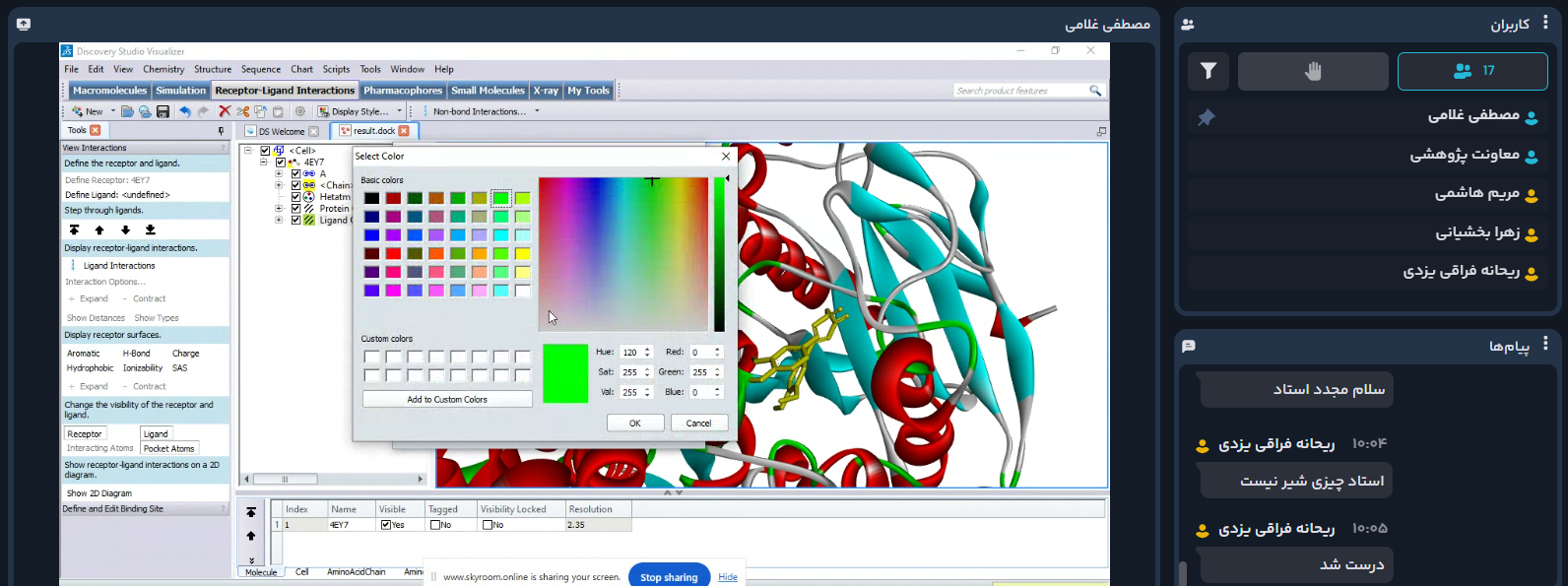Uncheck the 4EY7 checkbox in hierarchy tree
This screenshot has width=1568, height=587.
[x=281, y=163]
